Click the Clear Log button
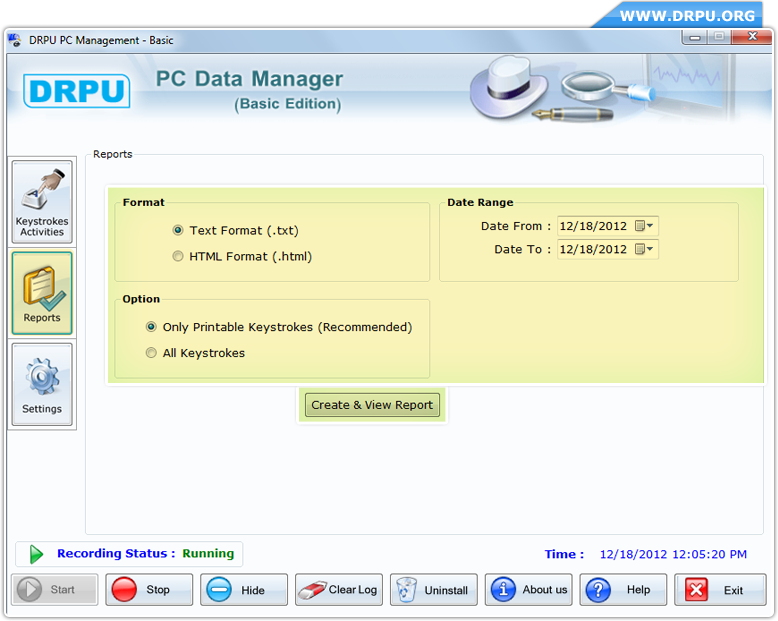 pyautogui.click(x=339, y=590)
